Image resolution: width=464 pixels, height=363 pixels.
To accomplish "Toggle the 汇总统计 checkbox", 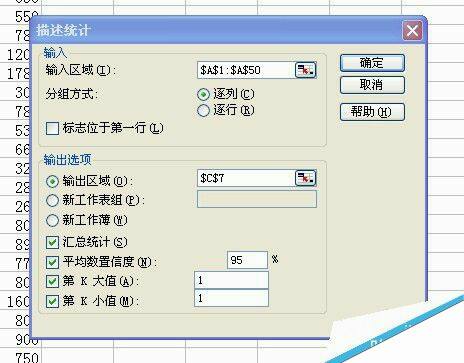I will pyautogui.click(x=52, y=242).
